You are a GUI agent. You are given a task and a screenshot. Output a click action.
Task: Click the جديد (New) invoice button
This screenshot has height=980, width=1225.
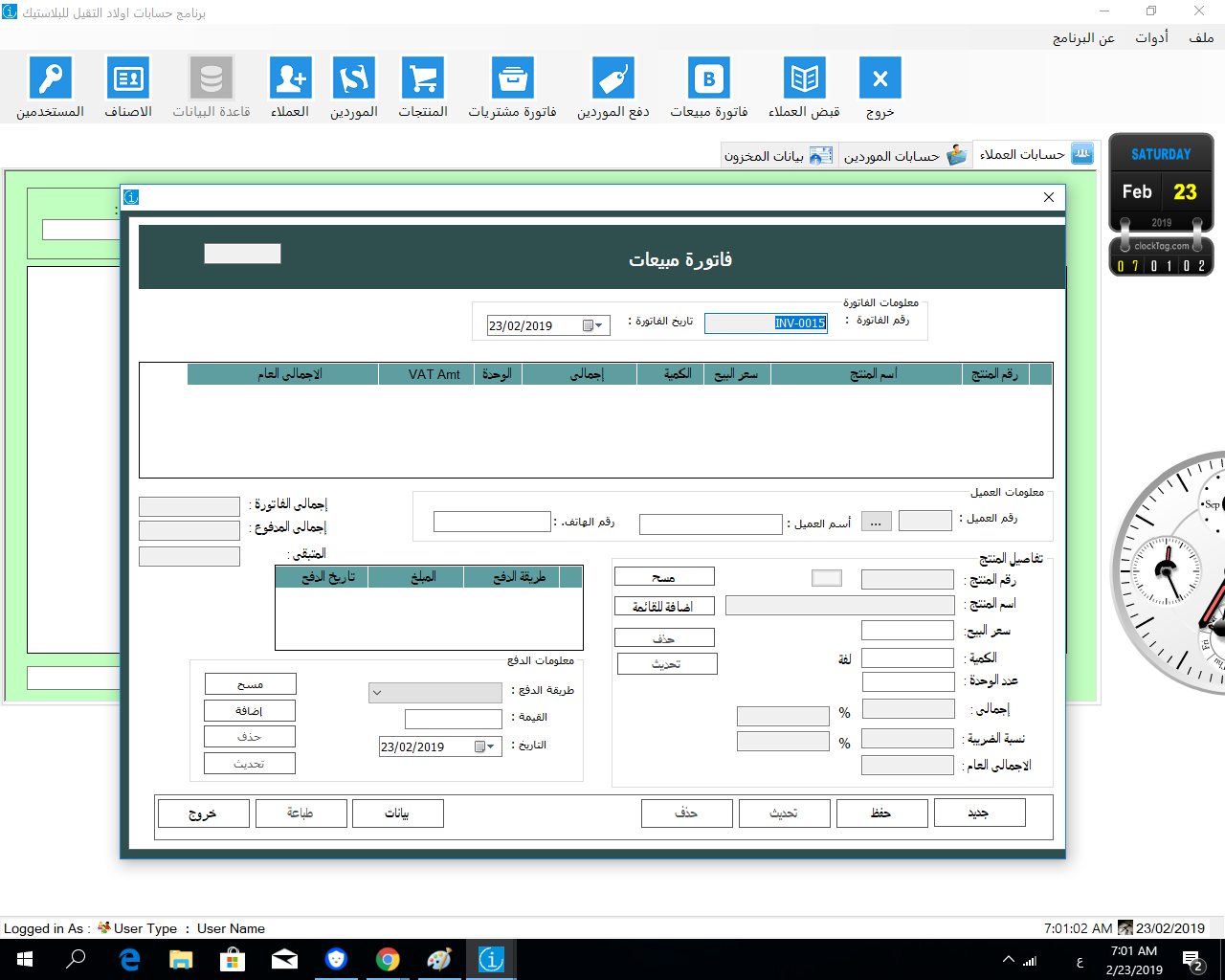point(979,813)
